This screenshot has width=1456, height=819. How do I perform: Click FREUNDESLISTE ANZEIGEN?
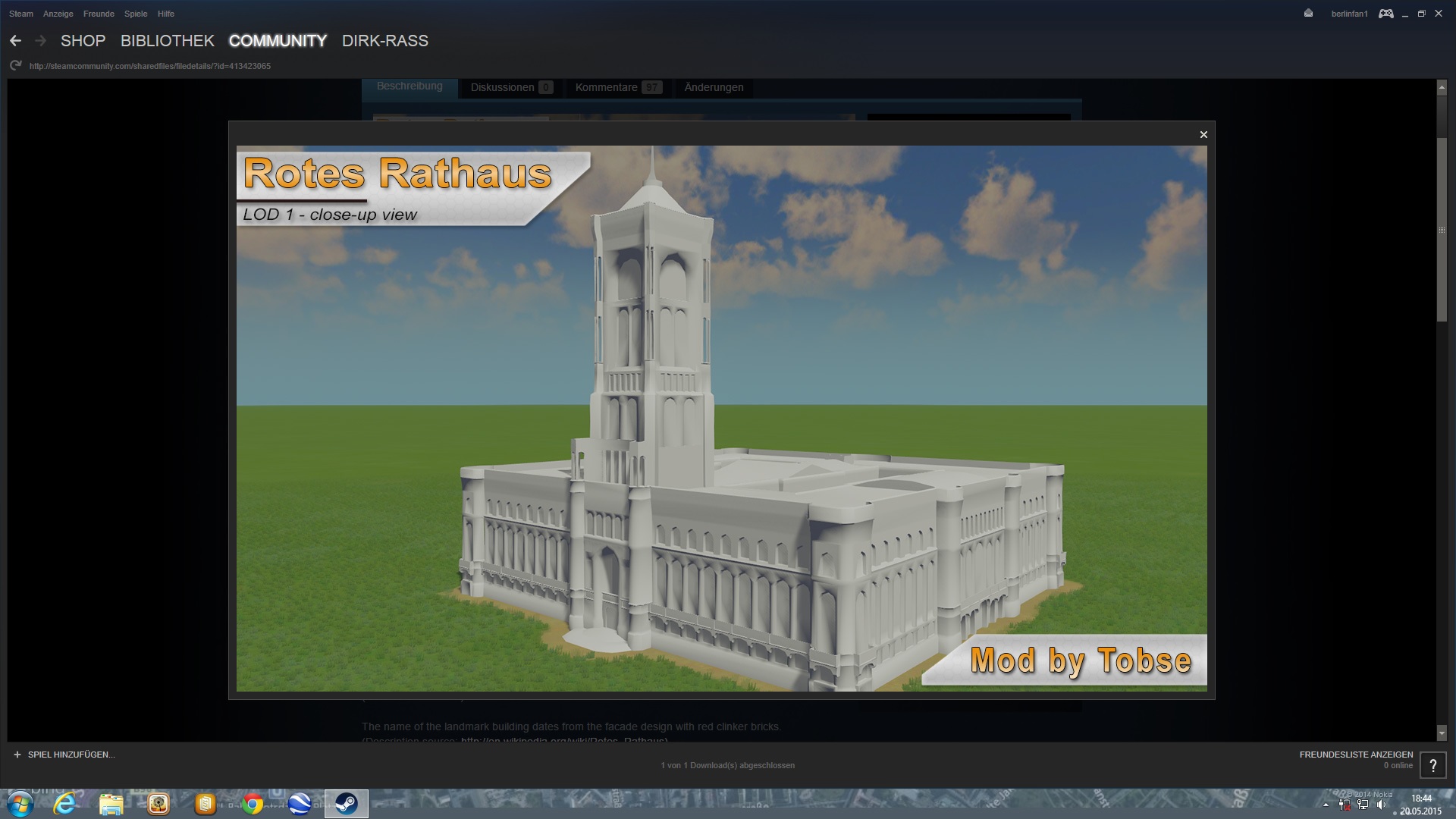(x=1356, y=755)
